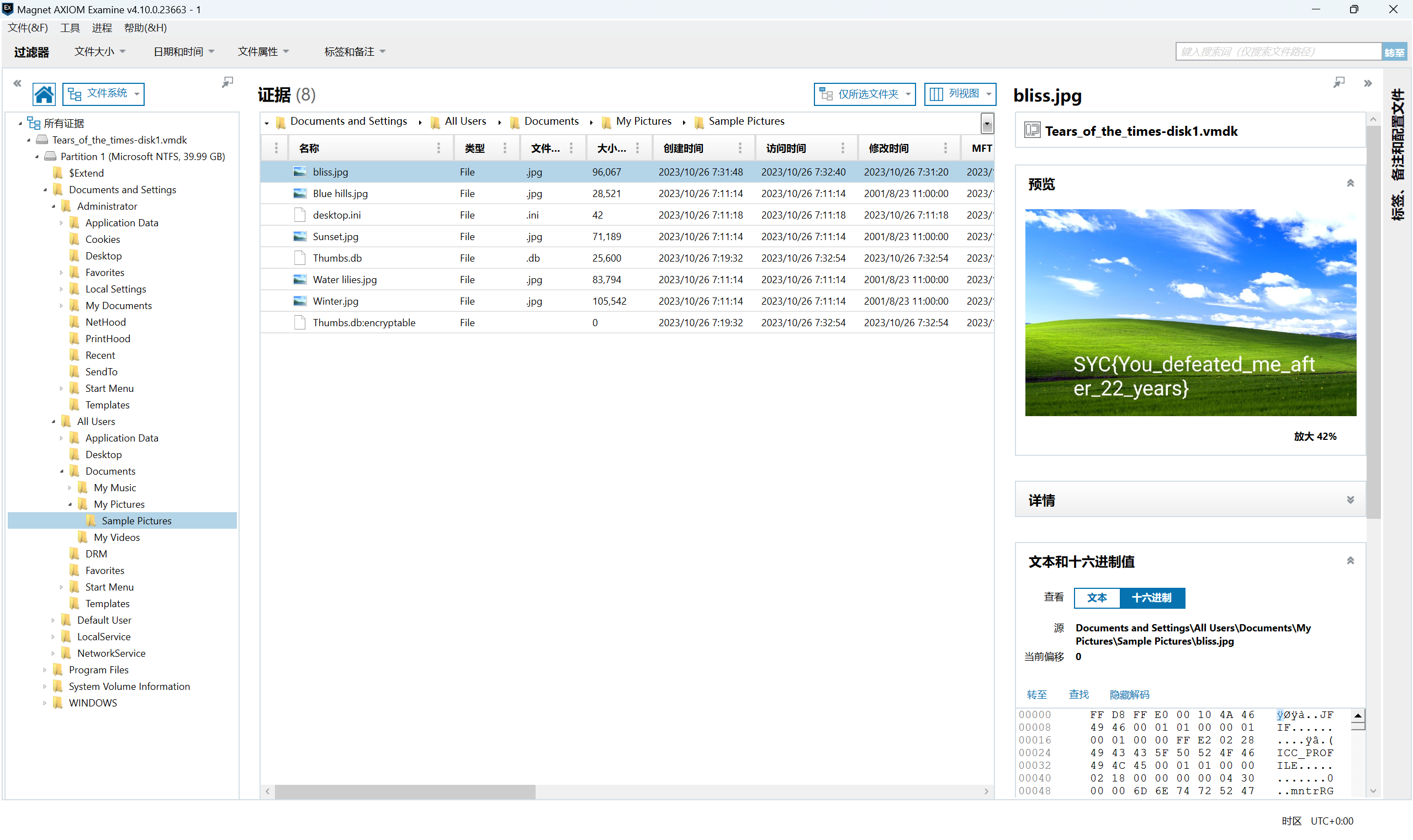Viewport: 1413px width, 840px height.
Task: Open the breadcrumb path dropdown arrow
Action: [987, 124]
